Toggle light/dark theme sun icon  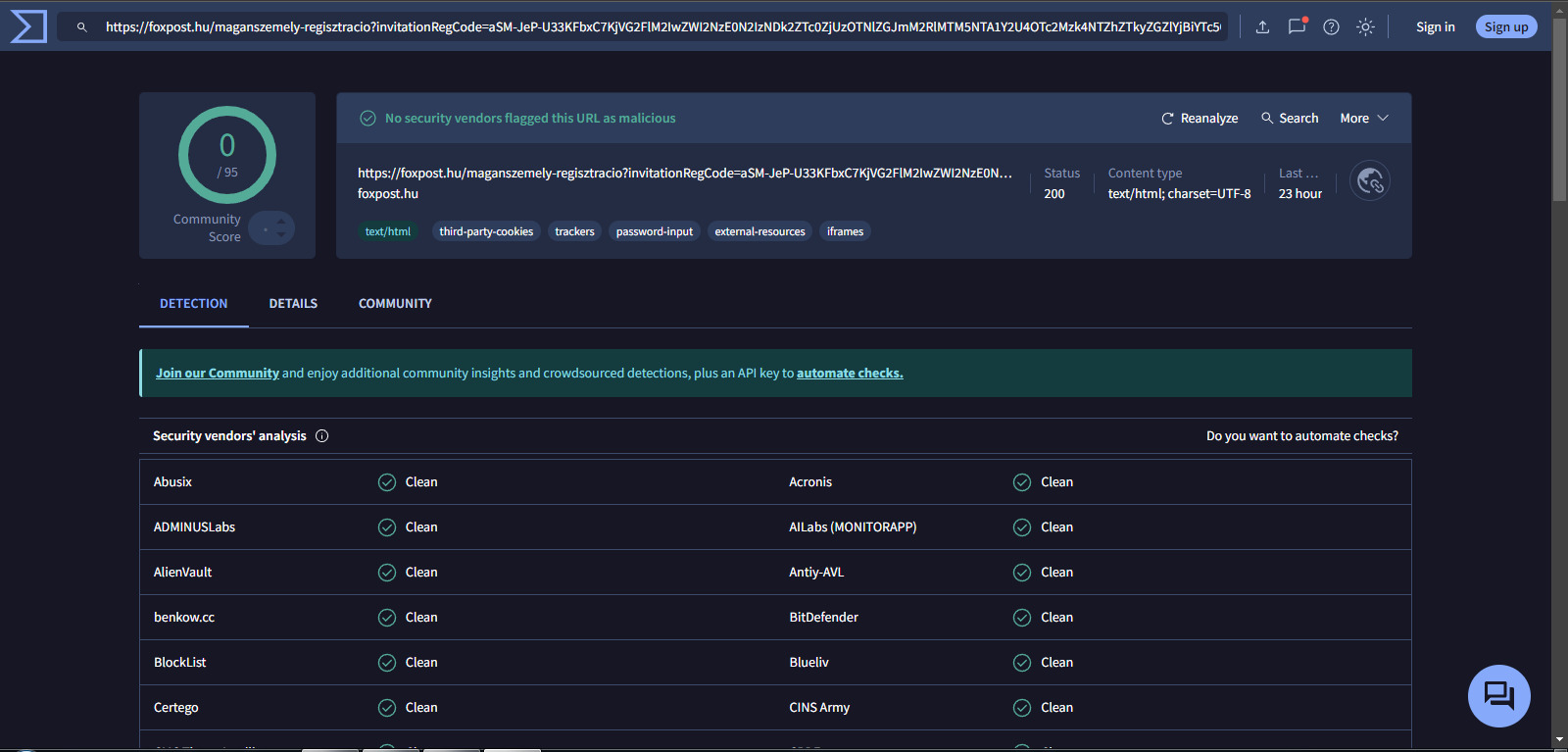(x=1365, y=27)
